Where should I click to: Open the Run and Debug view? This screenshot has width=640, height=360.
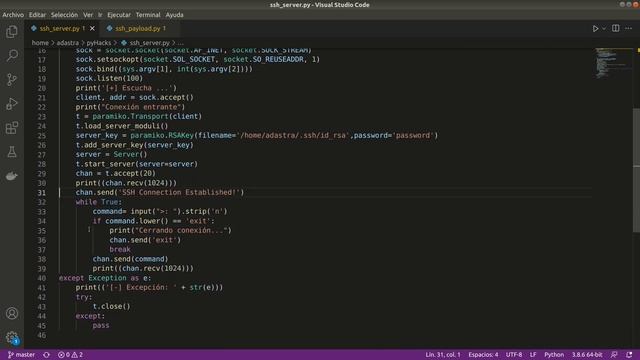[12, 104]
